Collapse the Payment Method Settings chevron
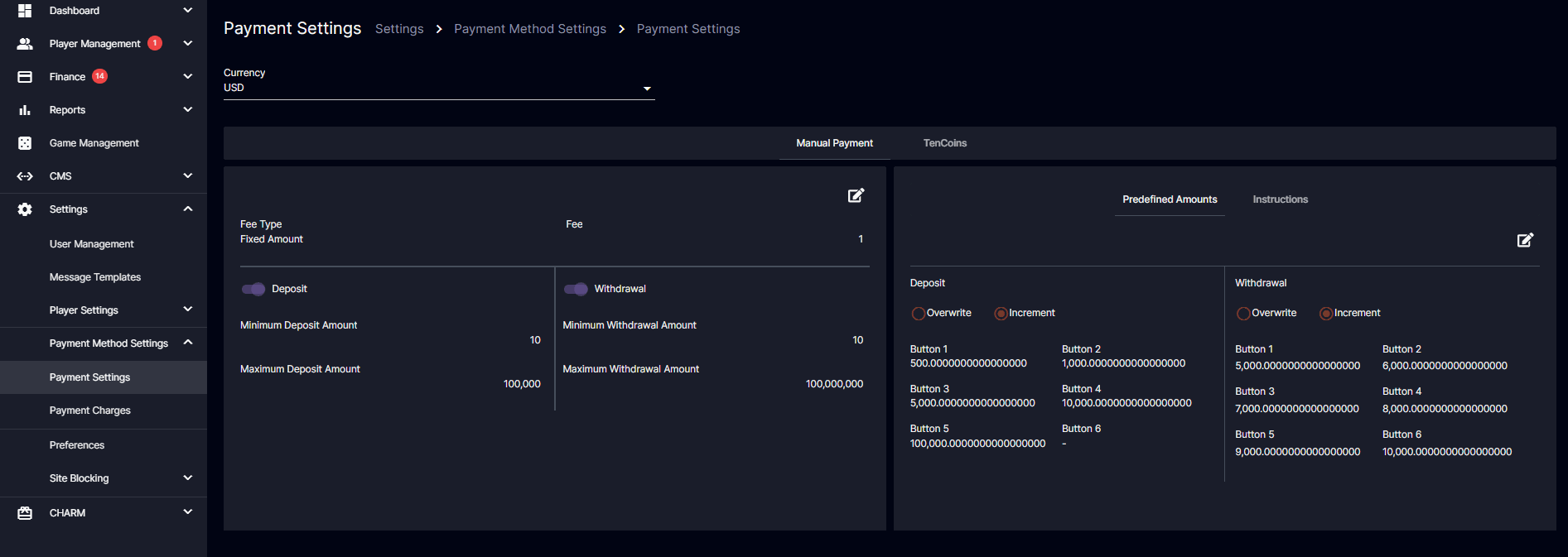 pyautogui.click(x=188, y=343)
